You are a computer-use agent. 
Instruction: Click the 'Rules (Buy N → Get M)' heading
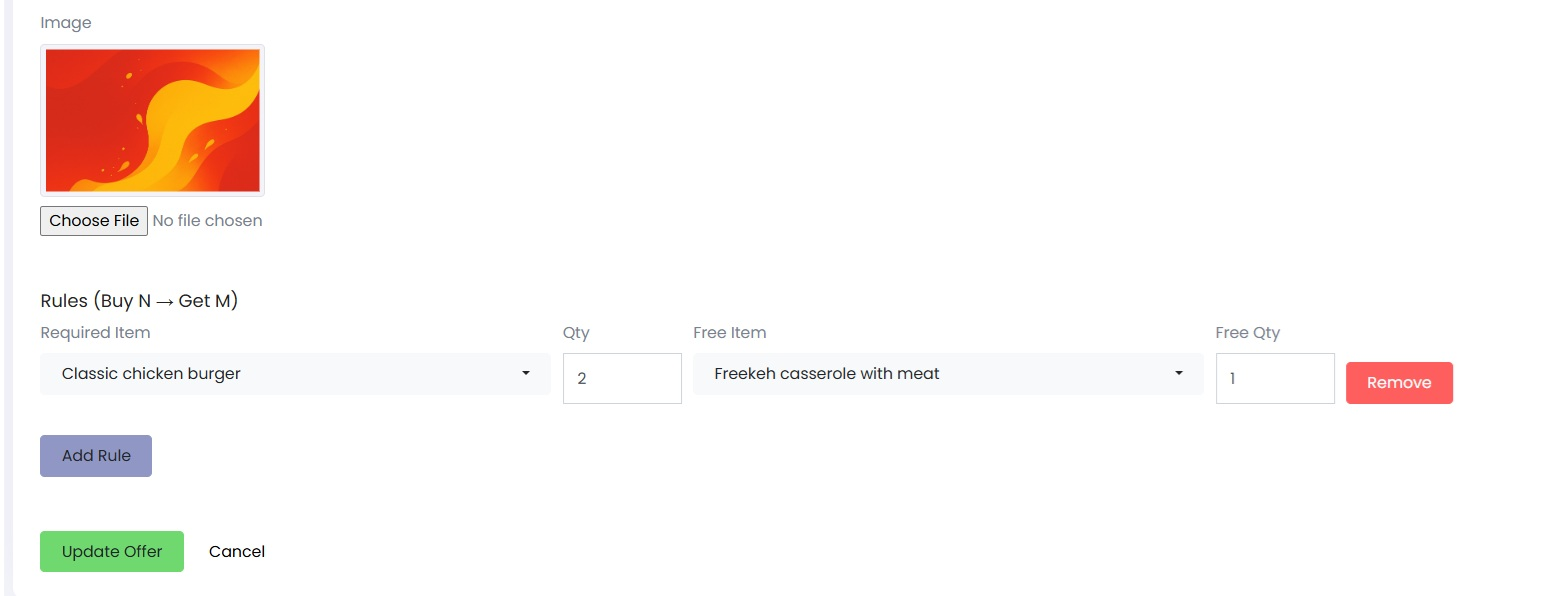click(139, 301)
